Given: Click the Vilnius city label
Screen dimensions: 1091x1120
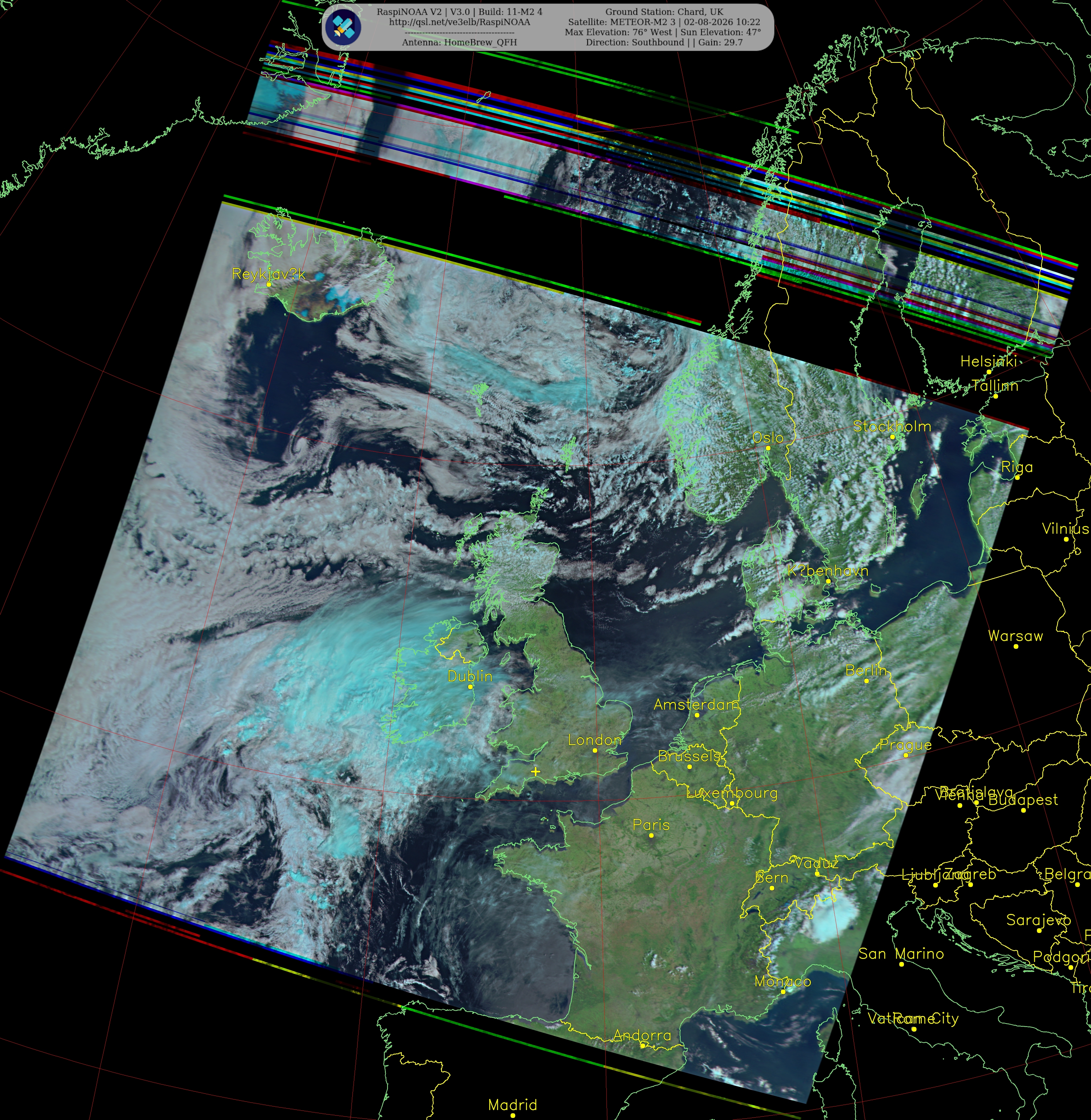Looking at the screenshot, I should tap(1065, 529).
